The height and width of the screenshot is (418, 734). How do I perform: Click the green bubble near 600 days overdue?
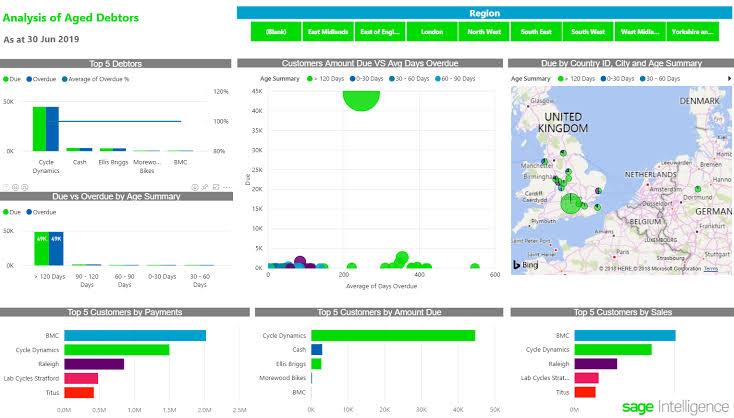point(475,266)
